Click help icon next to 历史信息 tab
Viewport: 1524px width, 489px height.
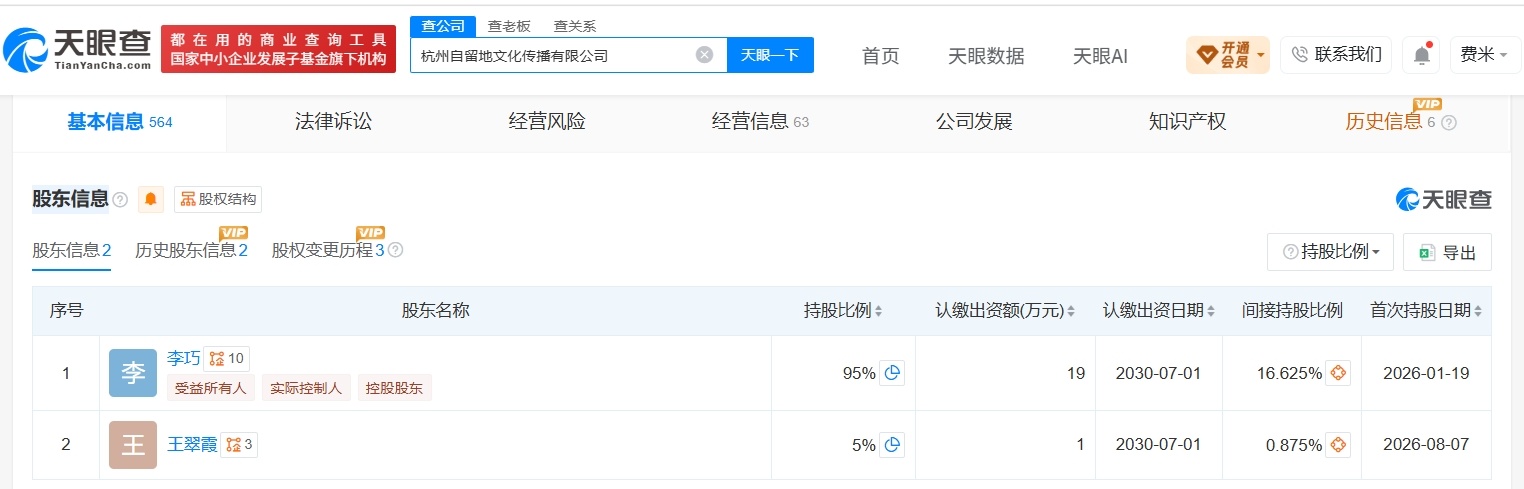pos(1449,123)
